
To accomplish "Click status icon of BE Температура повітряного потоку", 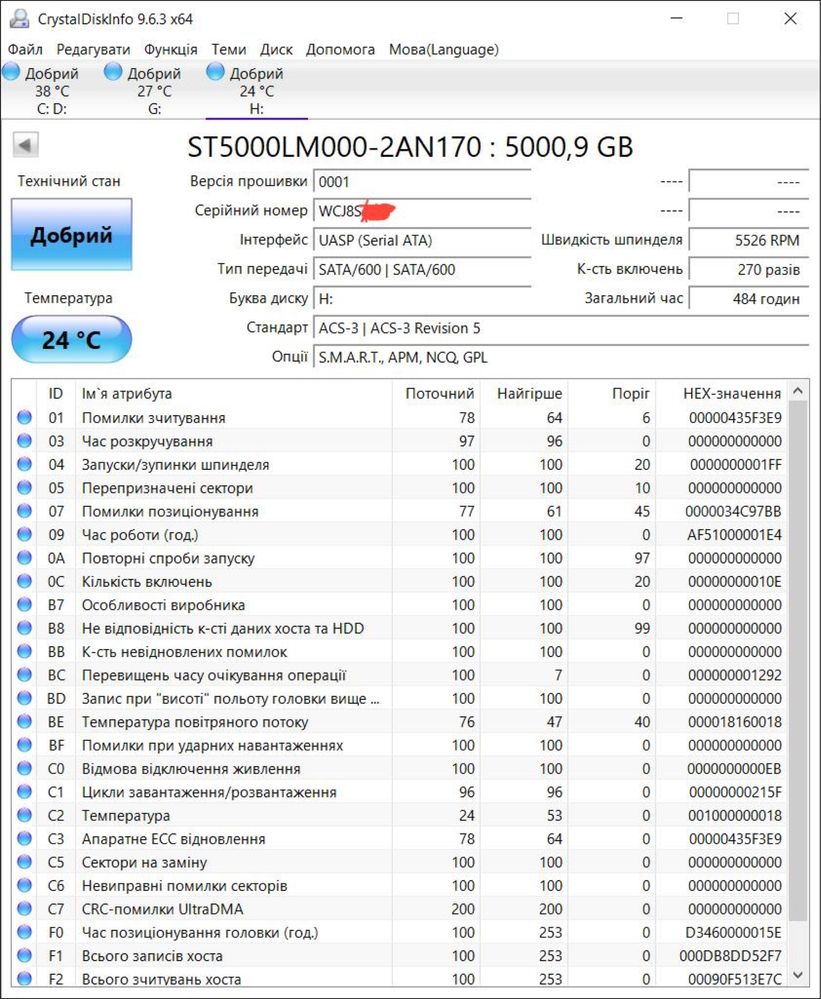I will 24,721.
